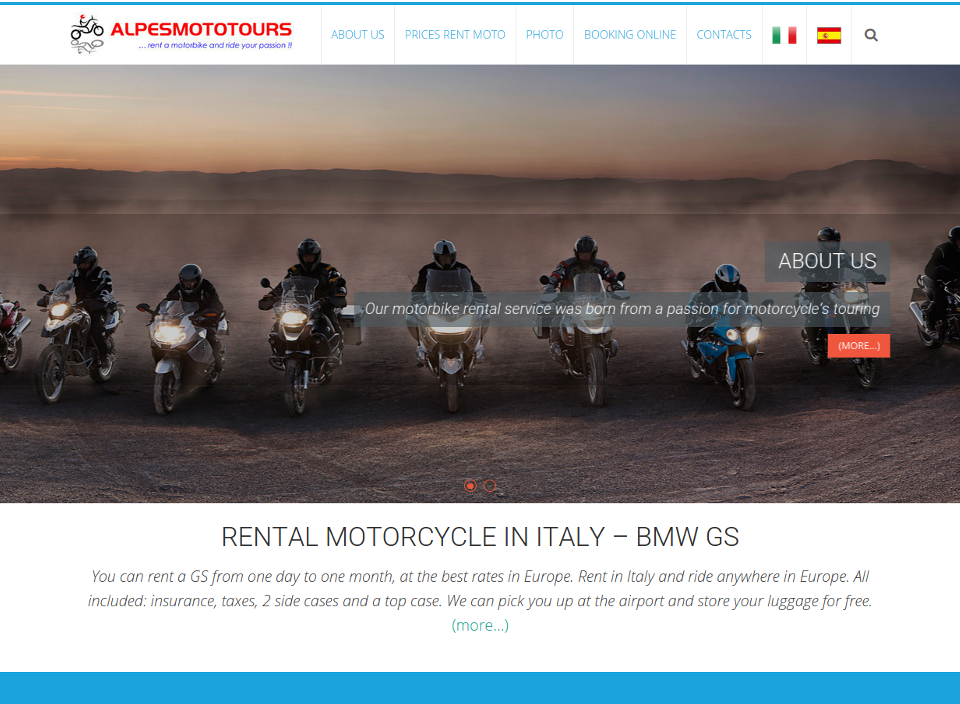Click the Rental Motorcycle in Italy heading
This screenshot has height=704, width=960.
tap(480, 537)
